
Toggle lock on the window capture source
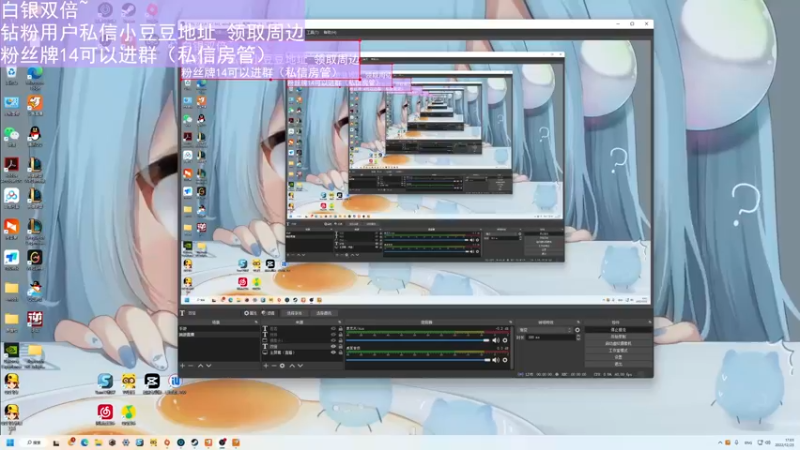coord(340,340)
